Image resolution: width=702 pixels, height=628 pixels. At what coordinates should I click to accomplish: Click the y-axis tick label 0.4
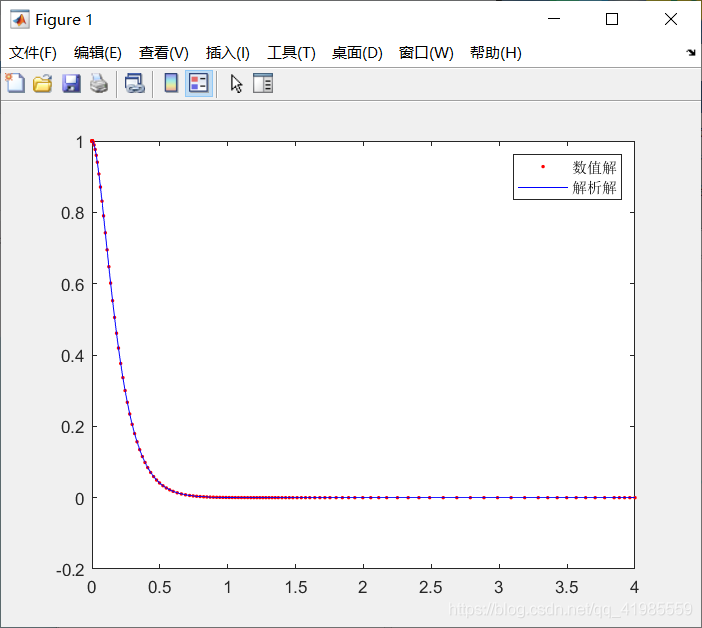pos(73,356)
